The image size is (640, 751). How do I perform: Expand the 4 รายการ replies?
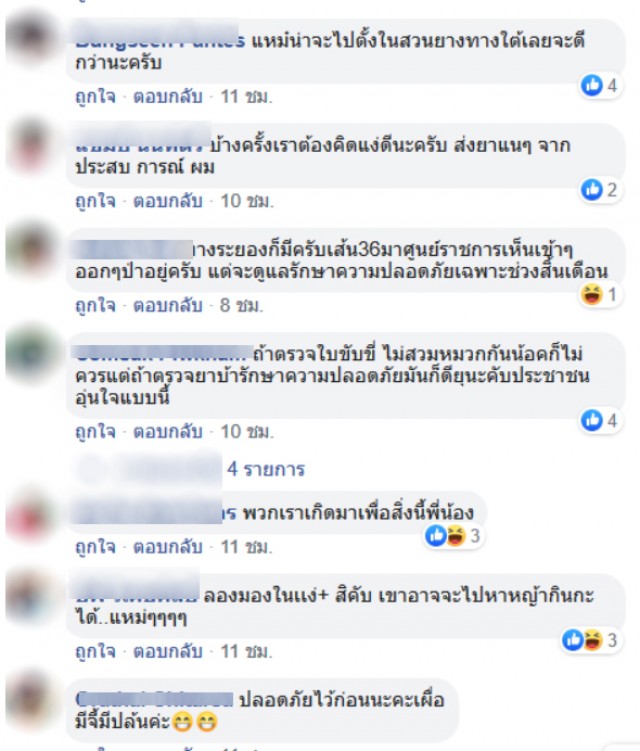[x=266, y=469]
